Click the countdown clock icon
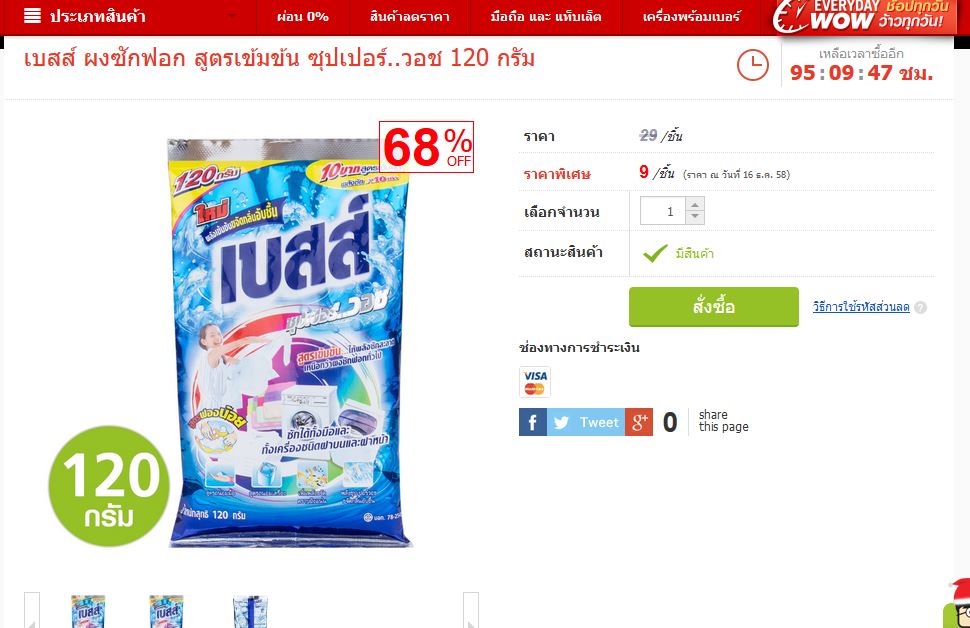 753,65
